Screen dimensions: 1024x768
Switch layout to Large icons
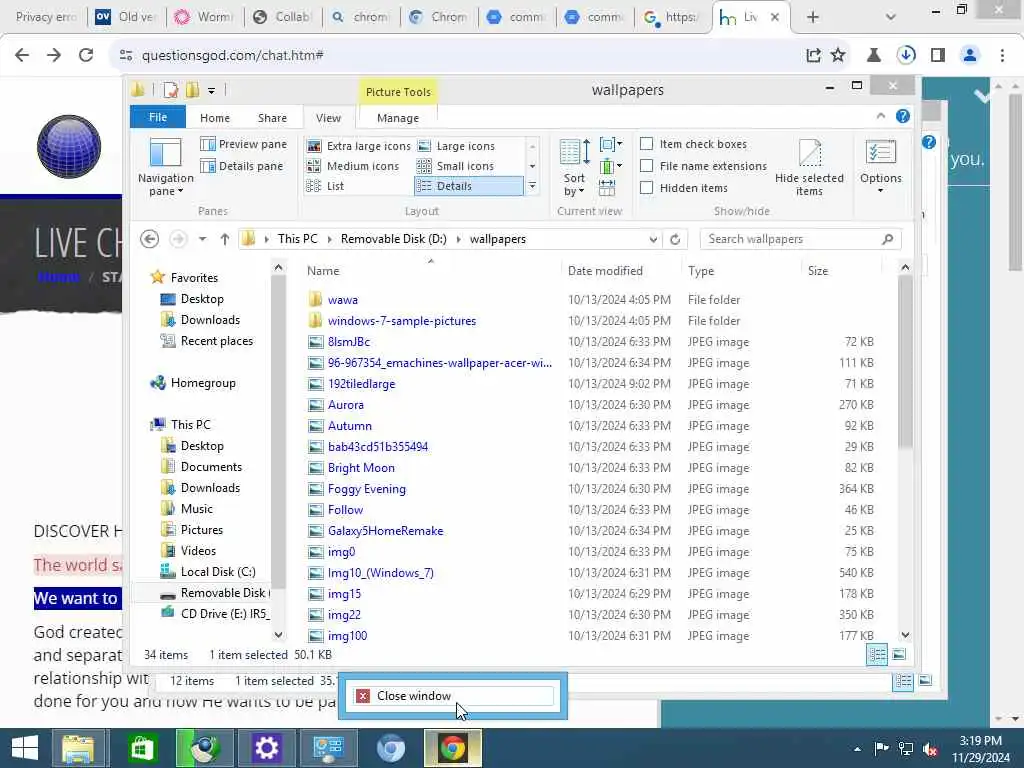pyautogui.click(x=456, y=146)
